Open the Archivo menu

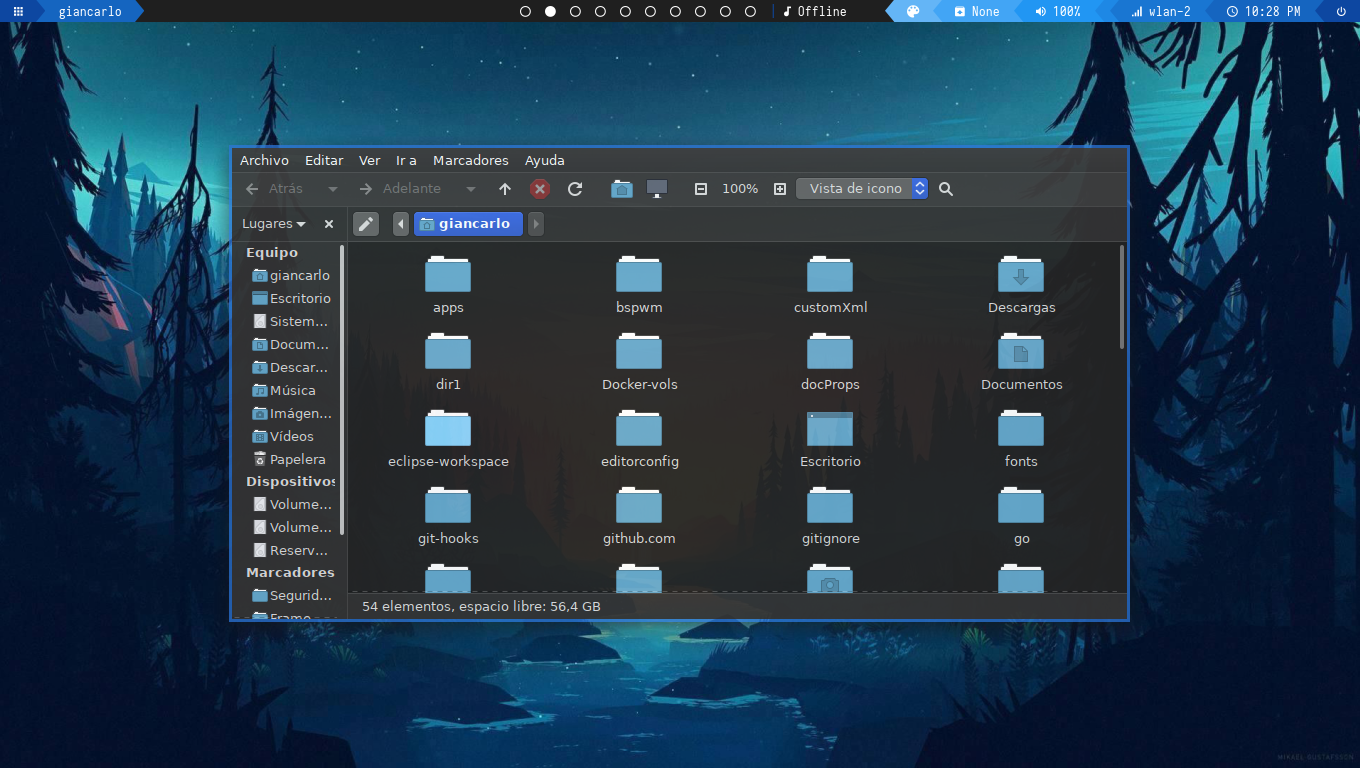(x=264, y=160)
